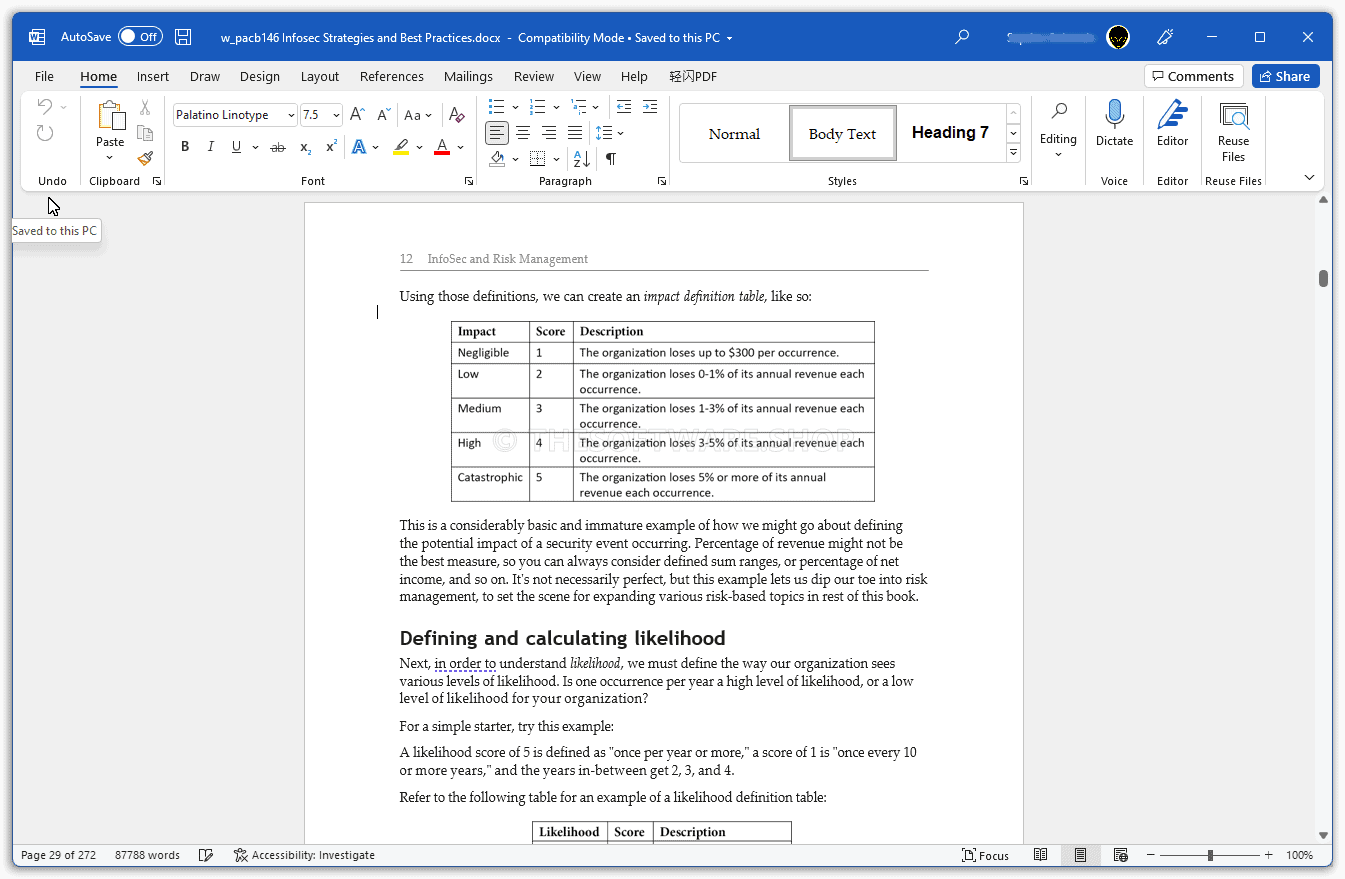The height and width of the screenshot is (879, 1345).
Task: Click the Save floppy disk icon in title bar
Action: [x=183, y=37]
